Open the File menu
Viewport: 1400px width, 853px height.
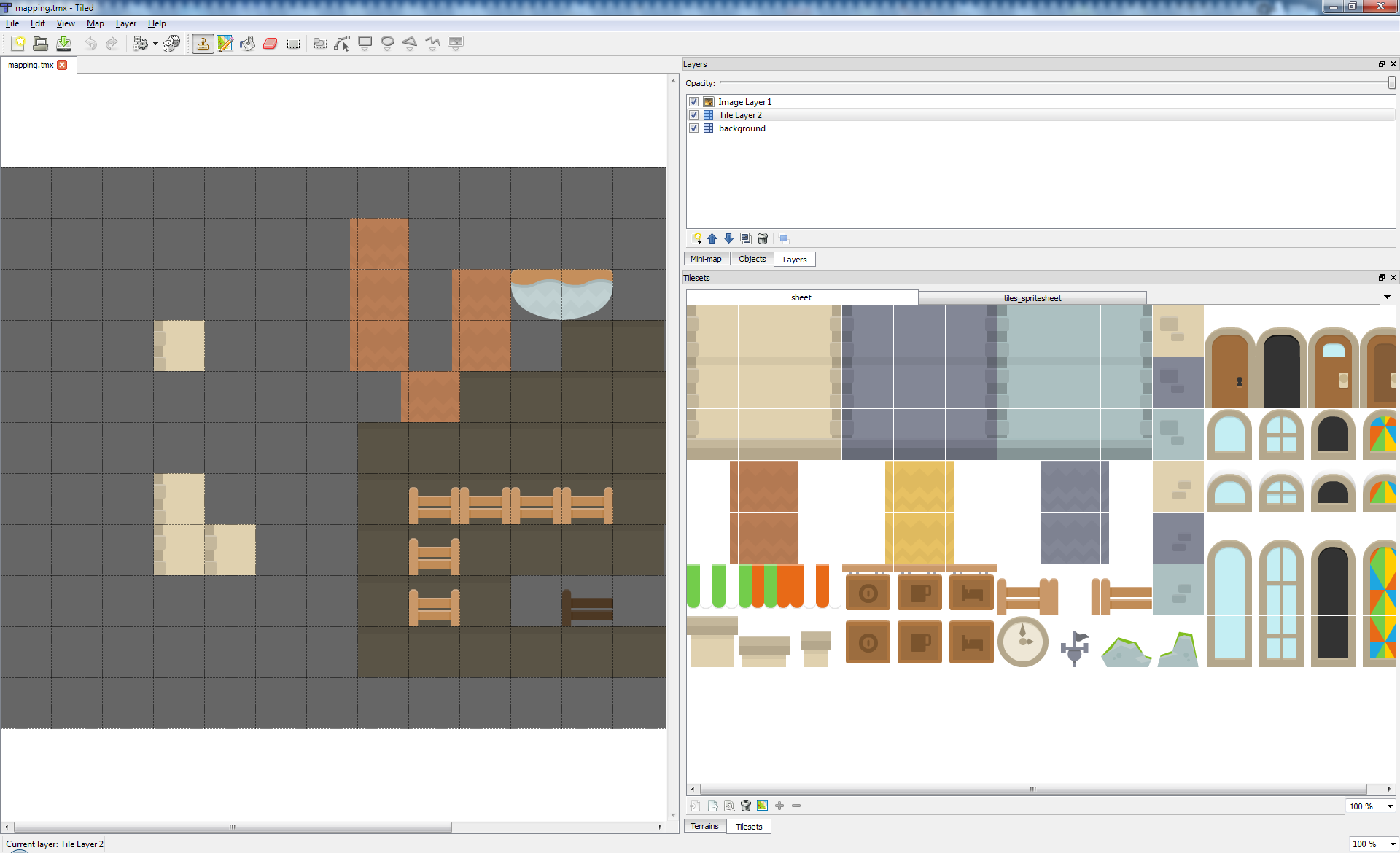[12, 23]
